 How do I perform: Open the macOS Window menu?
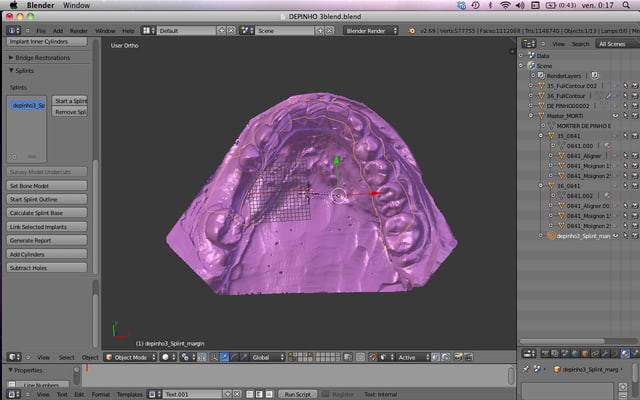[76, 5]
